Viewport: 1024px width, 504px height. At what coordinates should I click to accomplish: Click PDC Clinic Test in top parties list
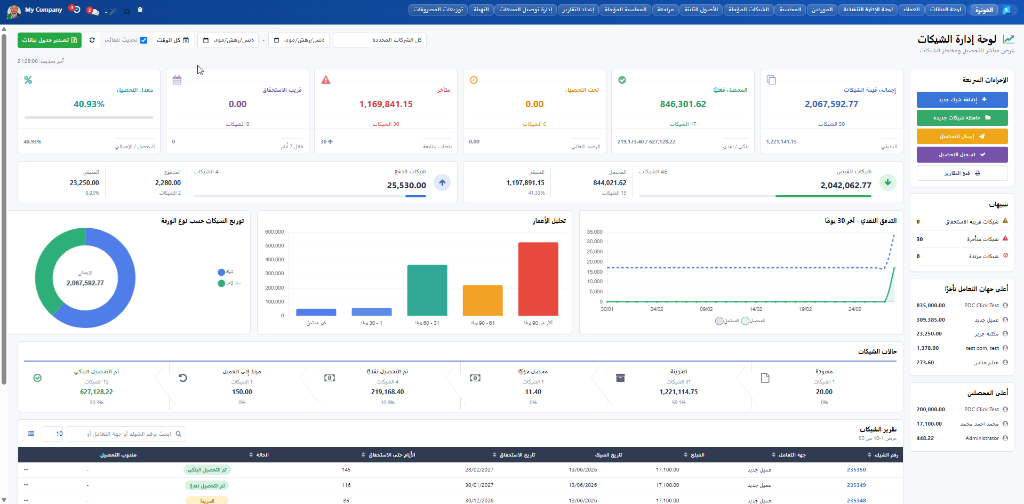tap(982, 305)
